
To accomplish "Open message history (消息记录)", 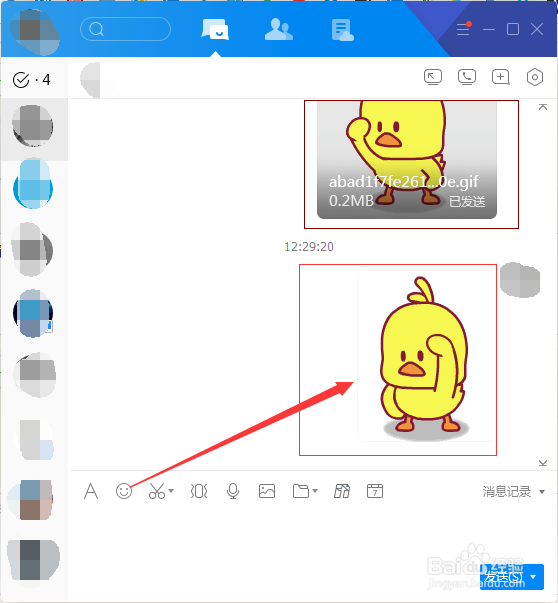I will (x=507, y=491).
